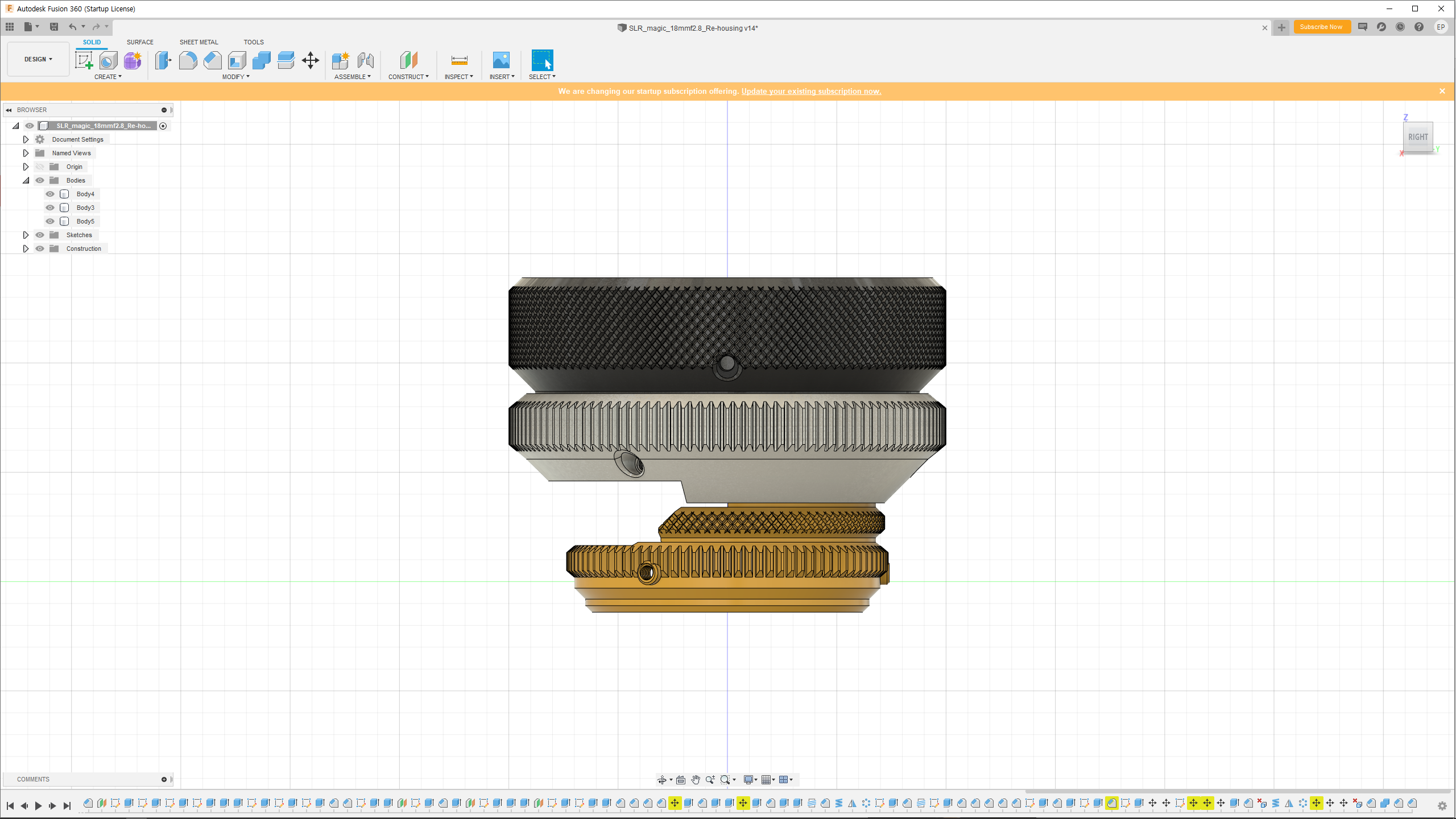Click the Update your existing subscription link
The image size is (1456, 819).
tap(811, 91)
